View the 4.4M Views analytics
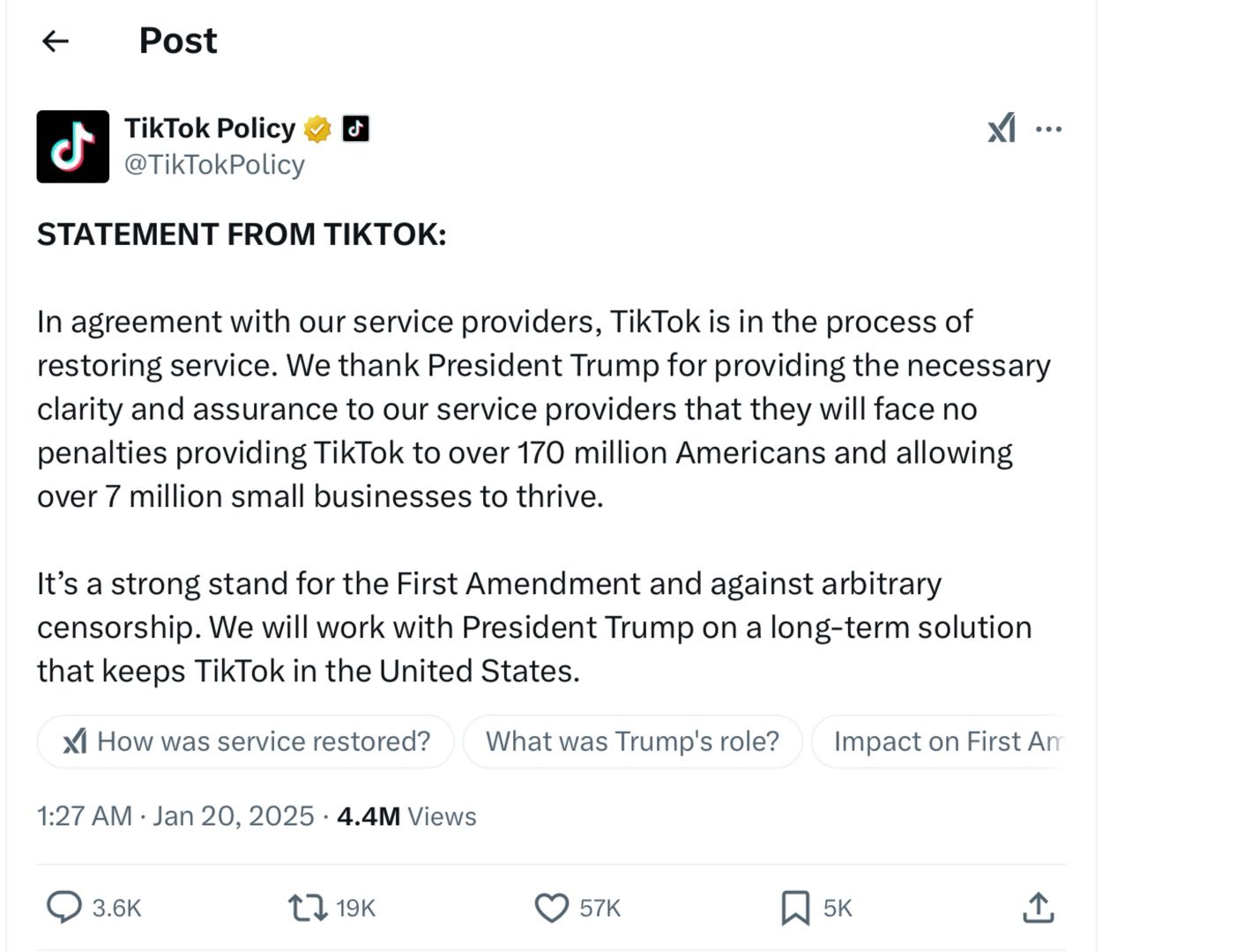Screen dimensions: 1244x952 (x=406, y=816)
